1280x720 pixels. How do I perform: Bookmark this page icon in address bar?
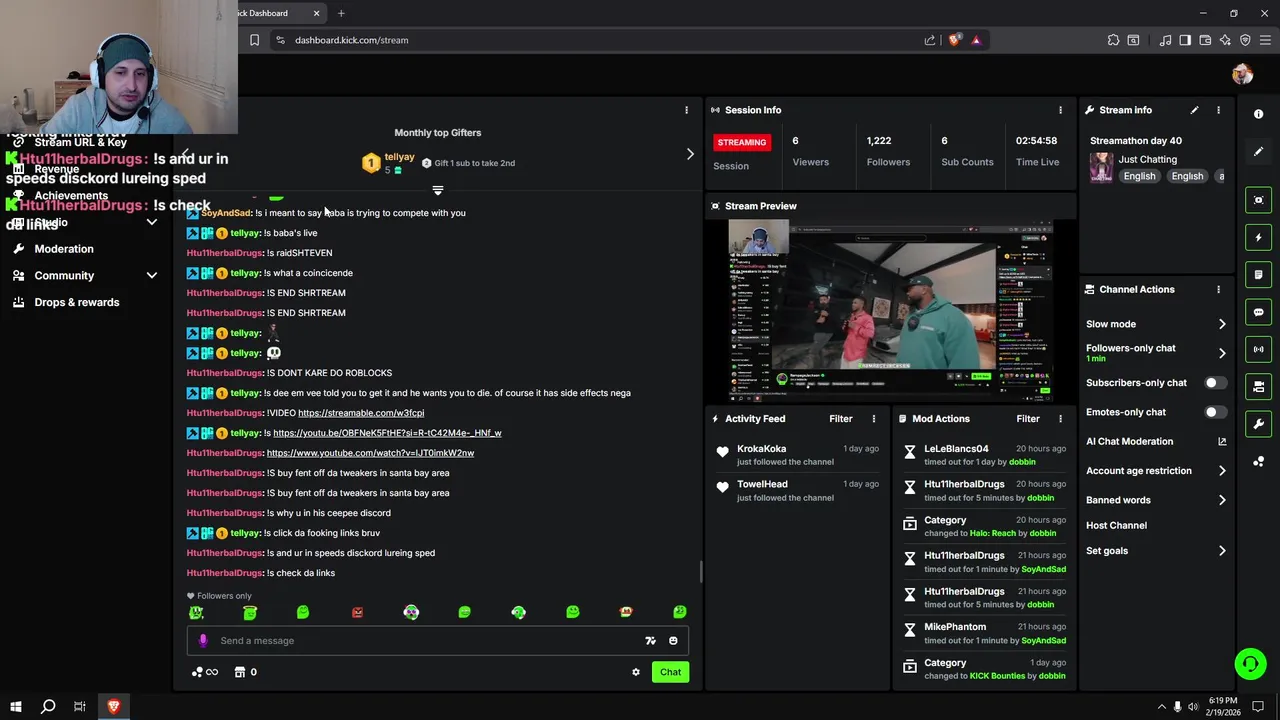click(x=254, y=40)
